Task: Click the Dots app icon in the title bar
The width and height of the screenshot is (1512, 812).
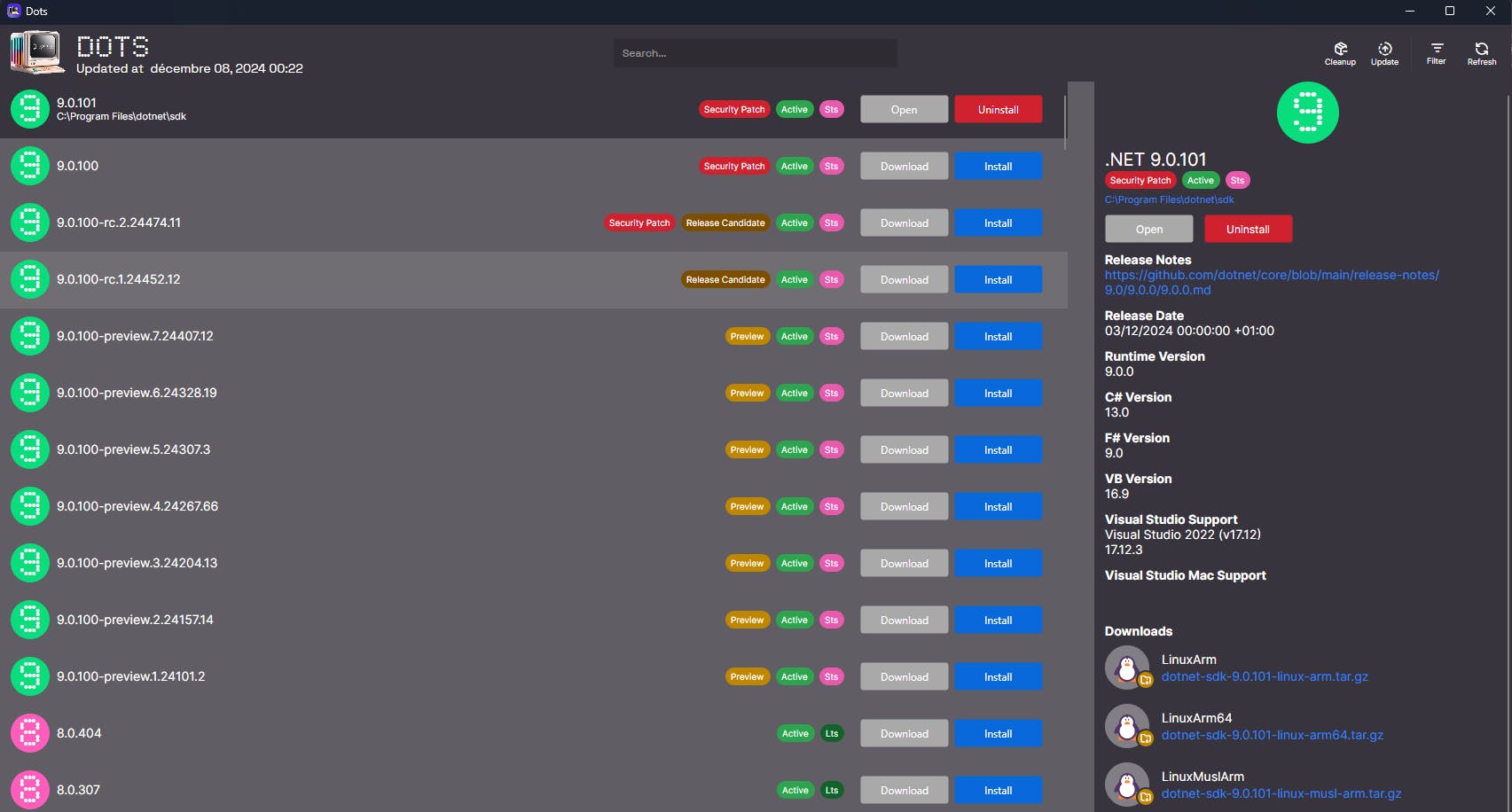Action: pyautogui.click(x=14, y=11)
